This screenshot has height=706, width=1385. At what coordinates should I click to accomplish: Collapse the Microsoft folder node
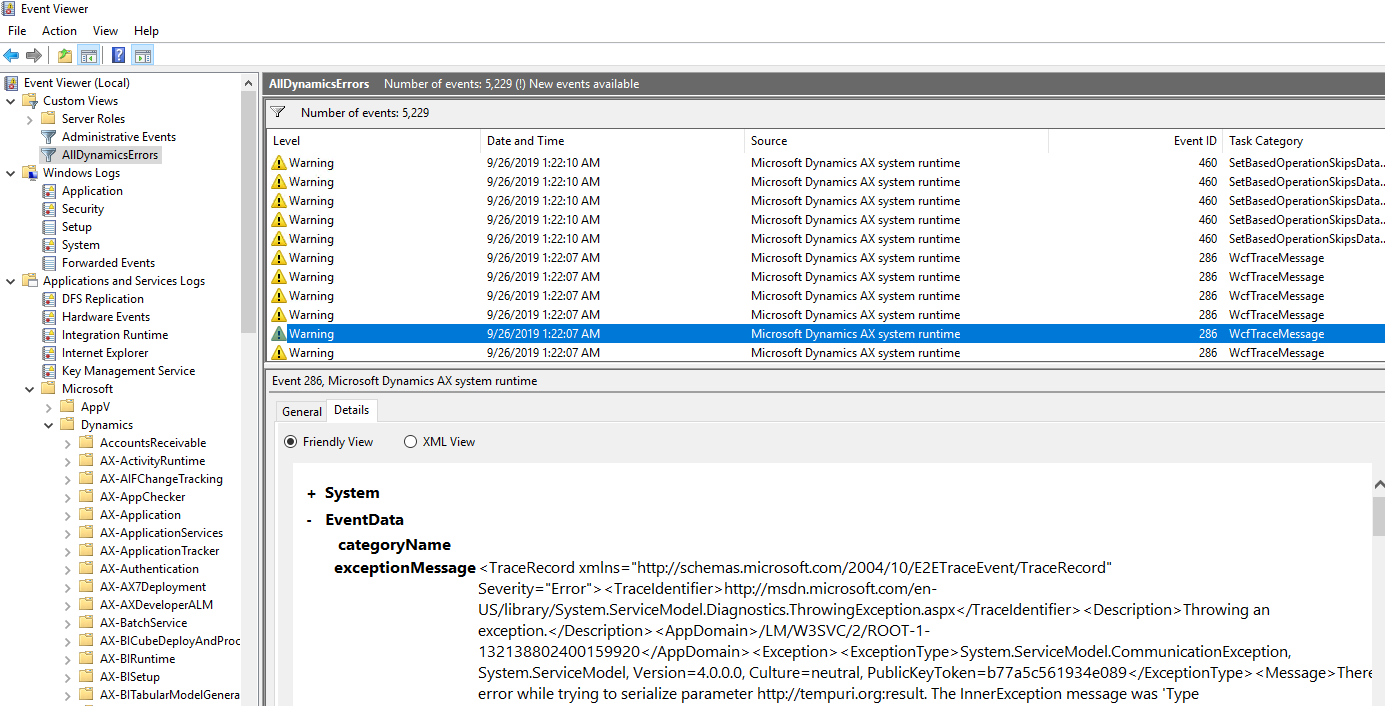click(30, 389)
